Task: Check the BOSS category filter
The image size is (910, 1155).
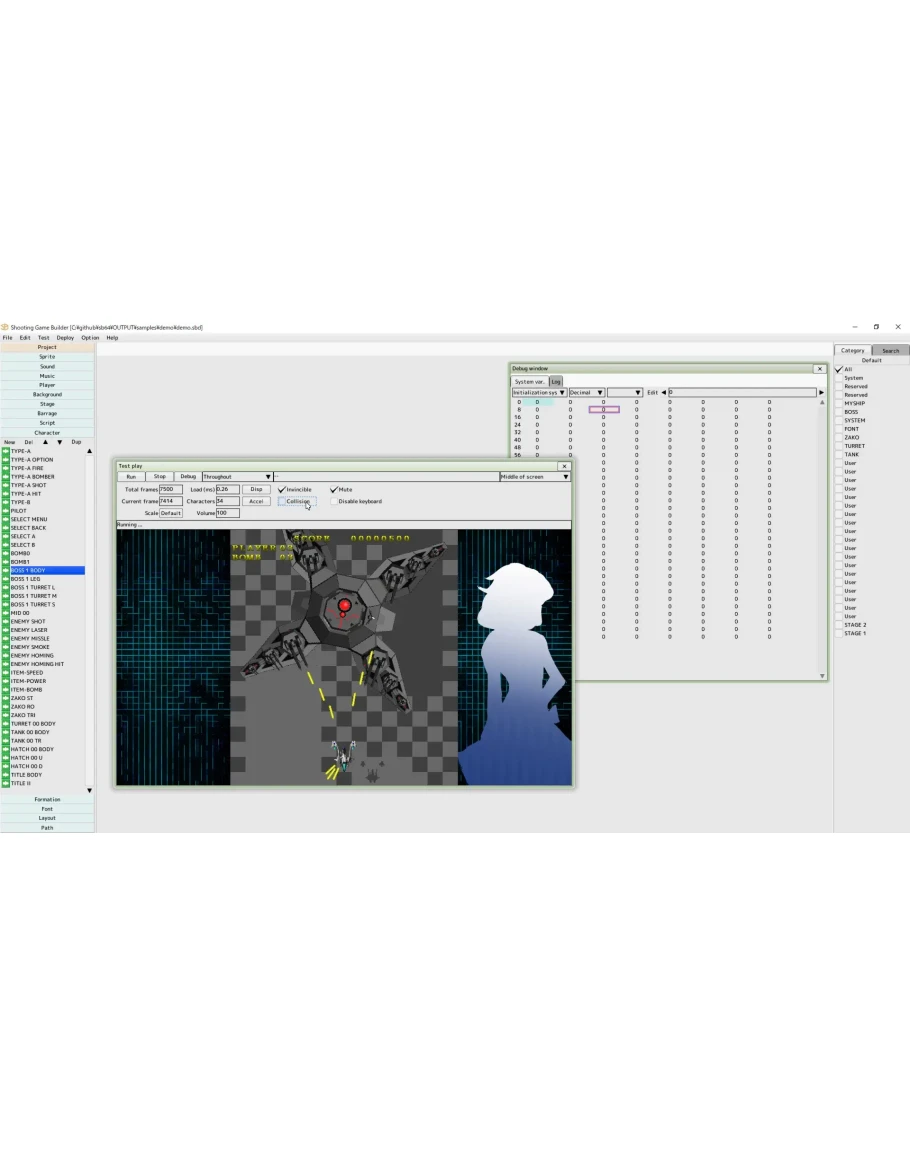Action: [x=839, y=412]
